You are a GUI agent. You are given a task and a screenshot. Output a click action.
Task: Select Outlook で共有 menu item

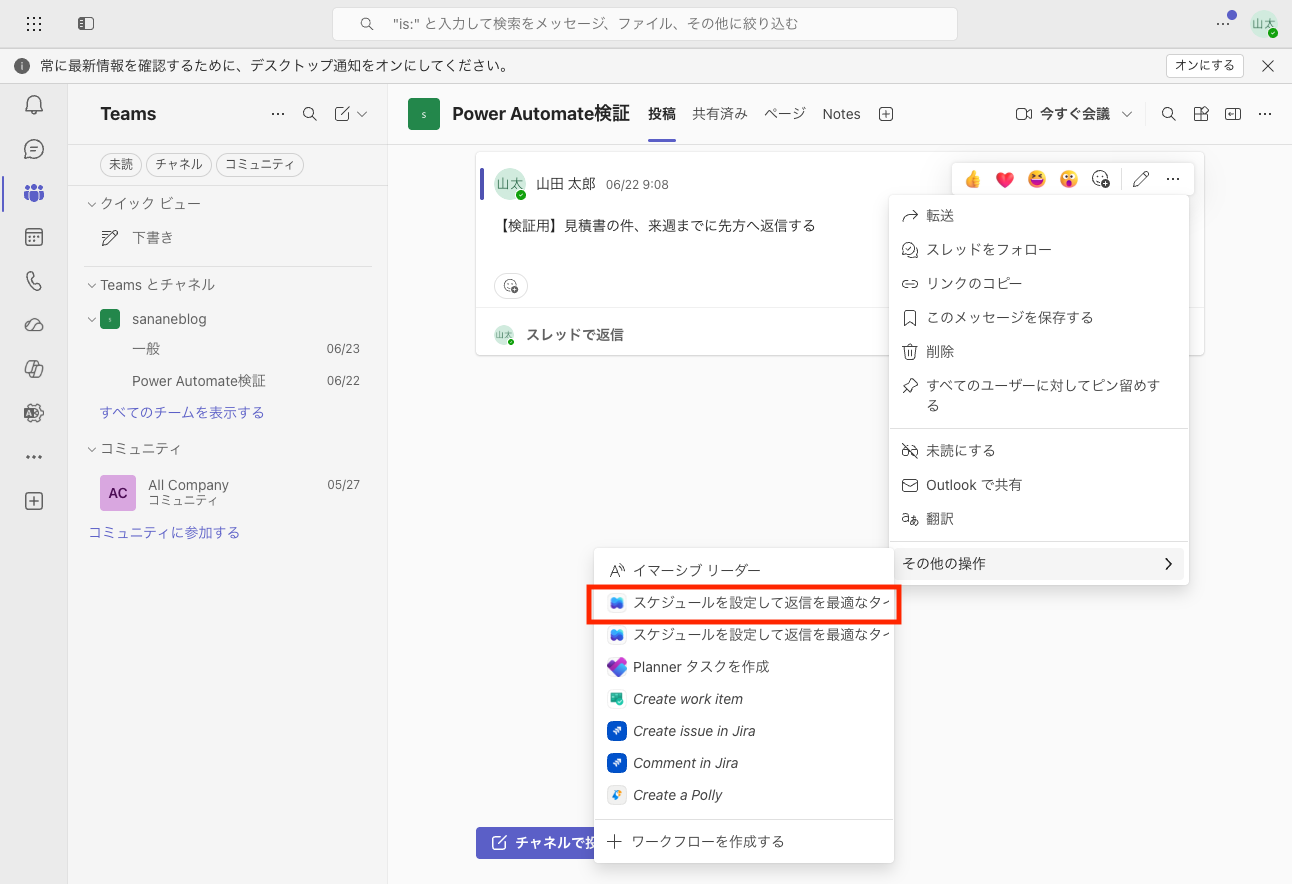[x=1038, y=485]
